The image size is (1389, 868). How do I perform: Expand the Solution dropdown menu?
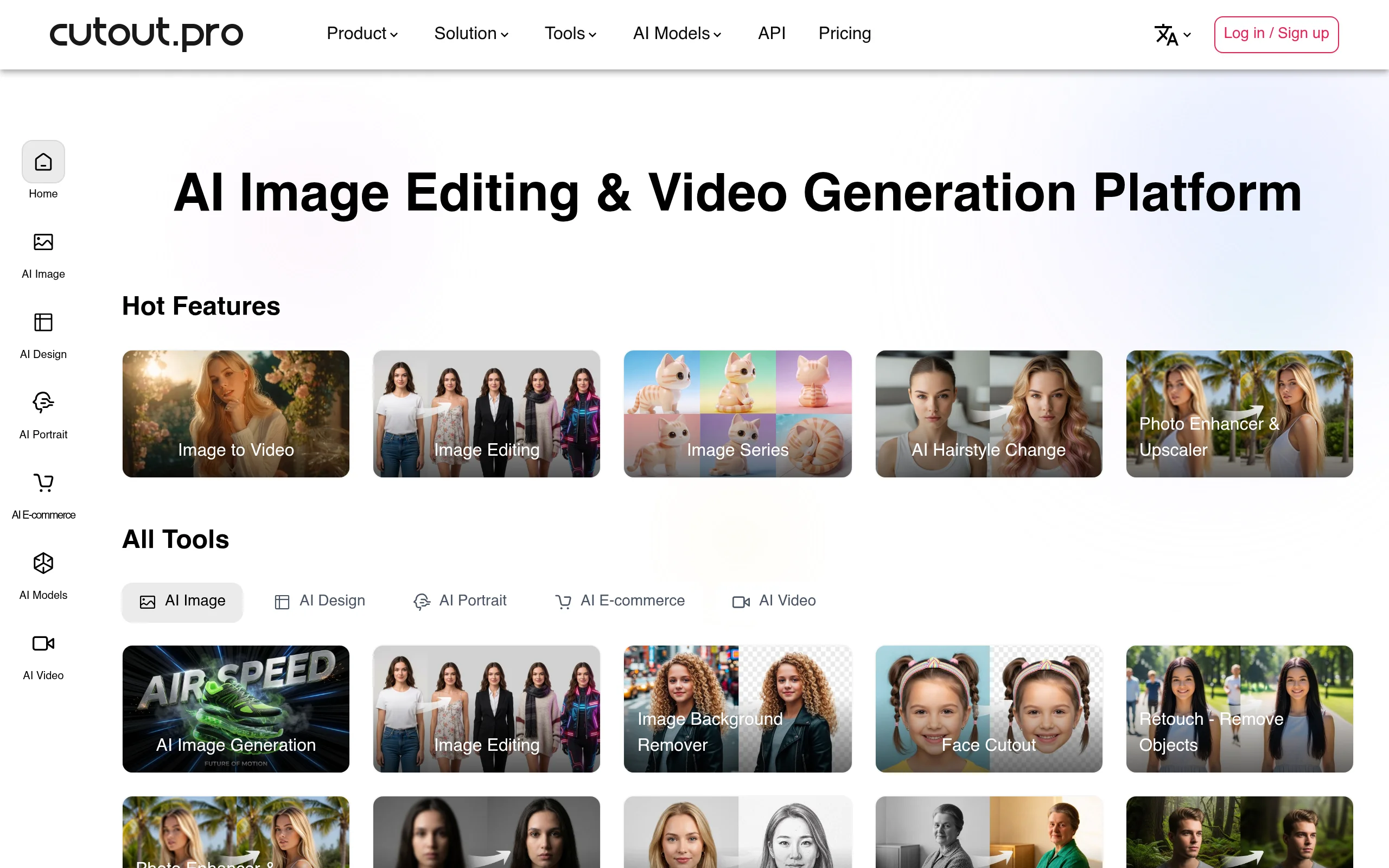[x=470, y=33]
